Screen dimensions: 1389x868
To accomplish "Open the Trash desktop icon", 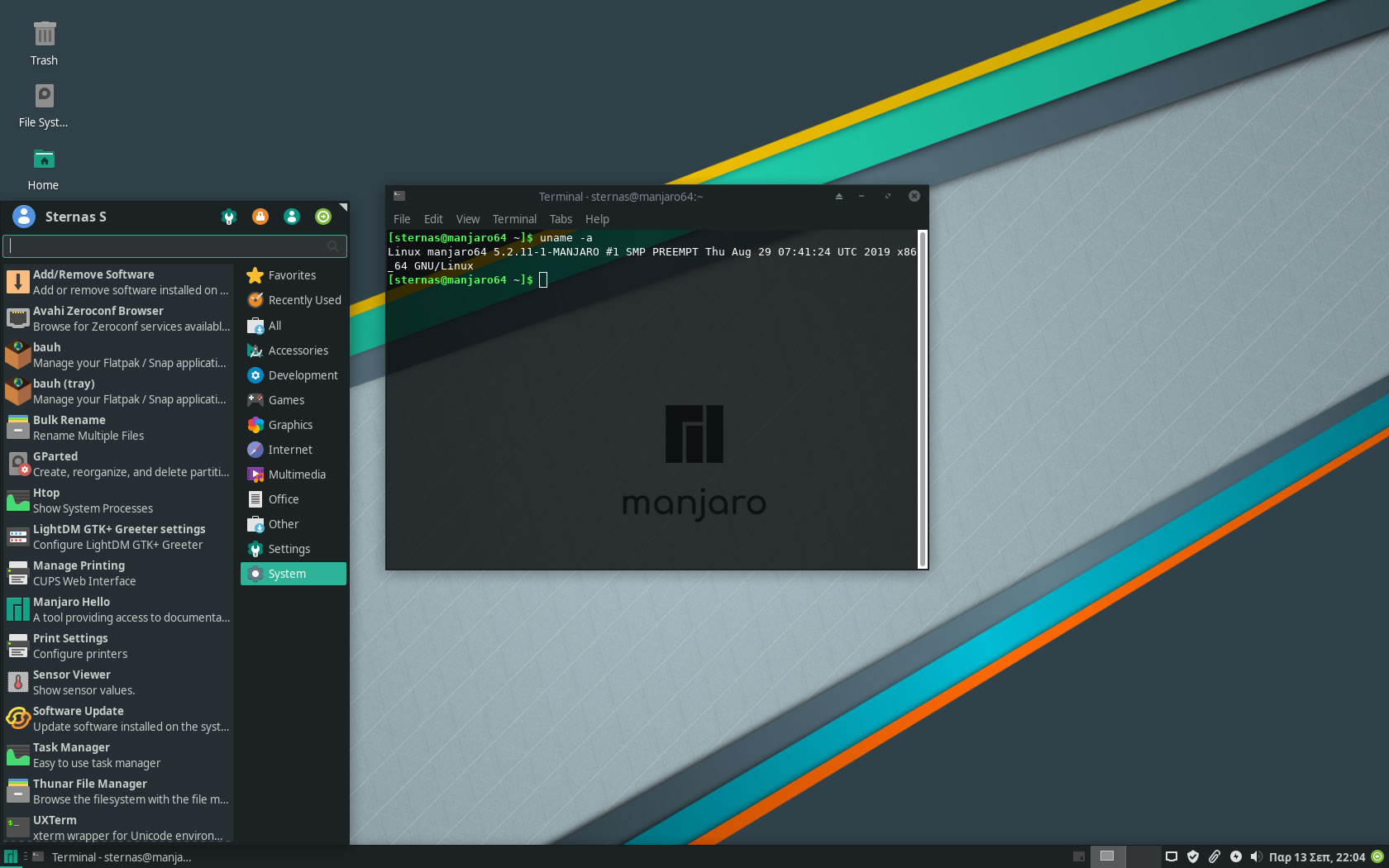I will 44,43.
